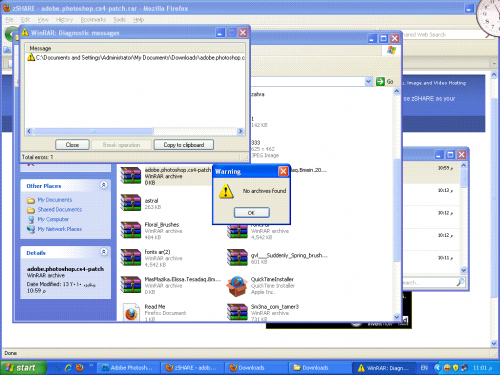Viewport: 500px width, 375px height.
Task: Select the Floral_Brushes archive icon
Action: [x=131, y=230]
